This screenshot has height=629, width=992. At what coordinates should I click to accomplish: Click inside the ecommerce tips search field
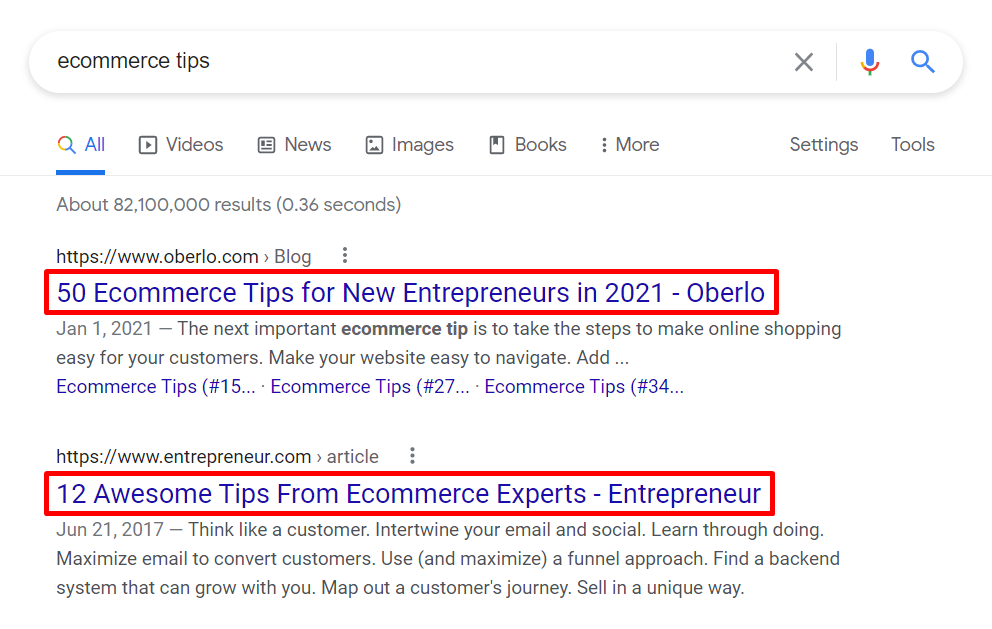click(400, 62)
